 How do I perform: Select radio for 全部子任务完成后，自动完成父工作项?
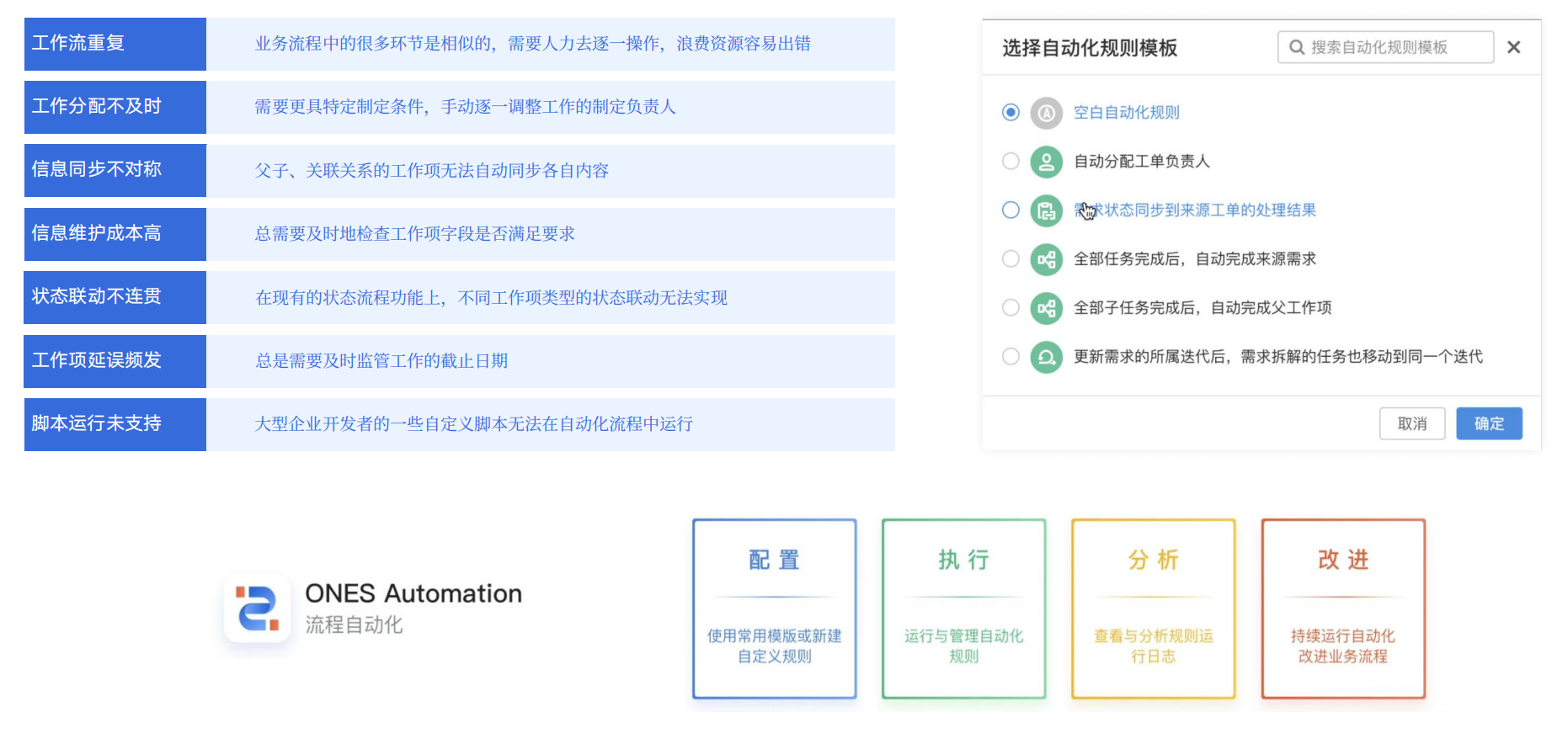click(x=1011, y=307)
